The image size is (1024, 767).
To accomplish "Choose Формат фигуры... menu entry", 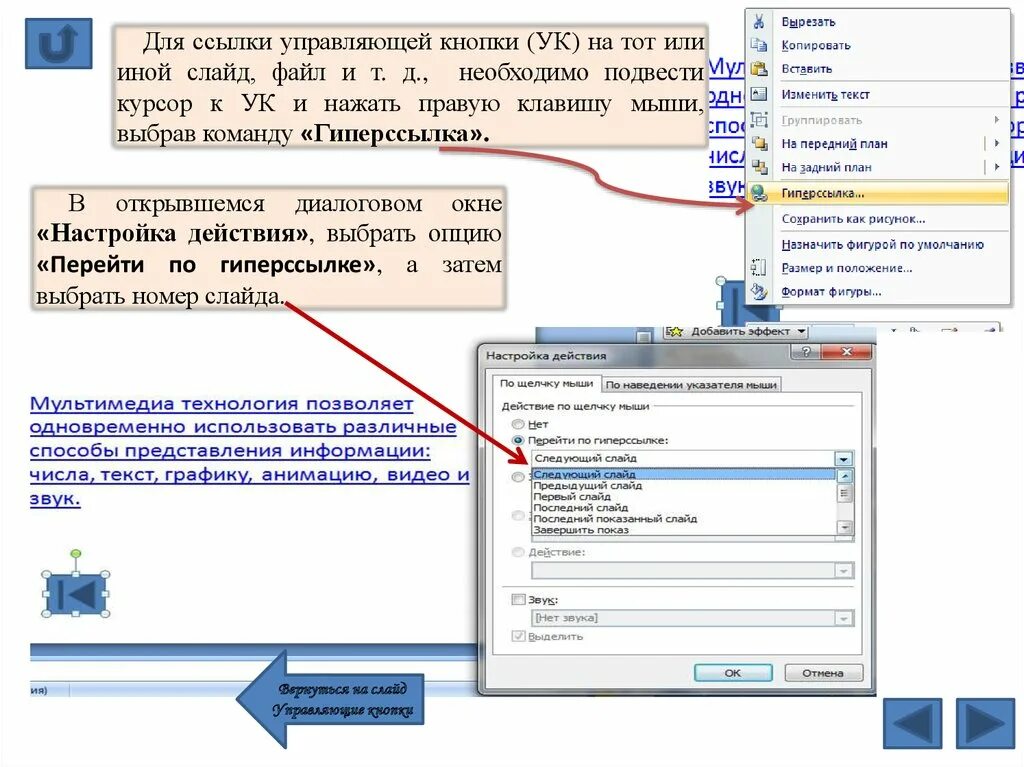I will pos(878,291).
